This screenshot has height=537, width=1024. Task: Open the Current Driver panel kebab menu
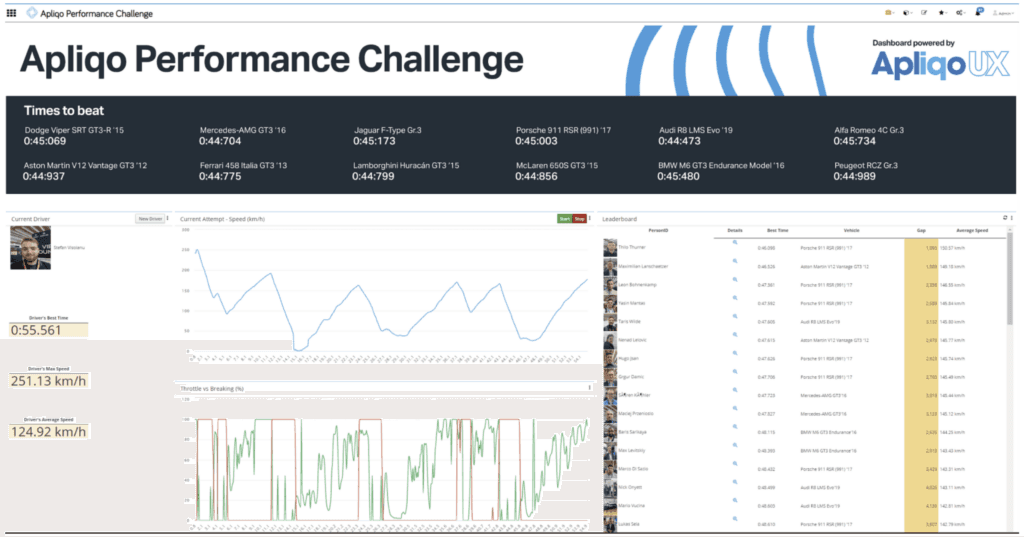[168, 219]
